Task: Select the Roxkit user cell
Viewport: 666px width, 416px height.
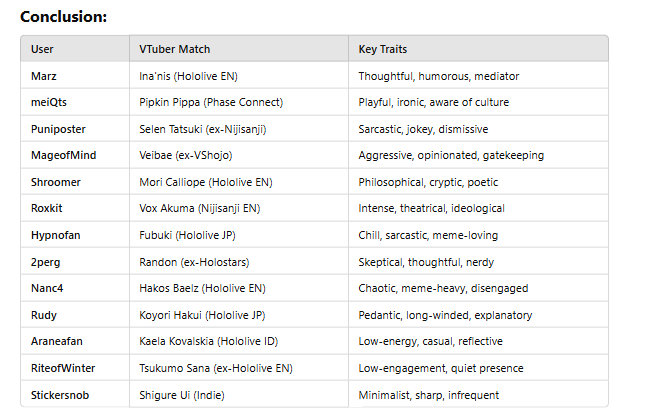Action: pyautogui.click(x=48, y=208)
